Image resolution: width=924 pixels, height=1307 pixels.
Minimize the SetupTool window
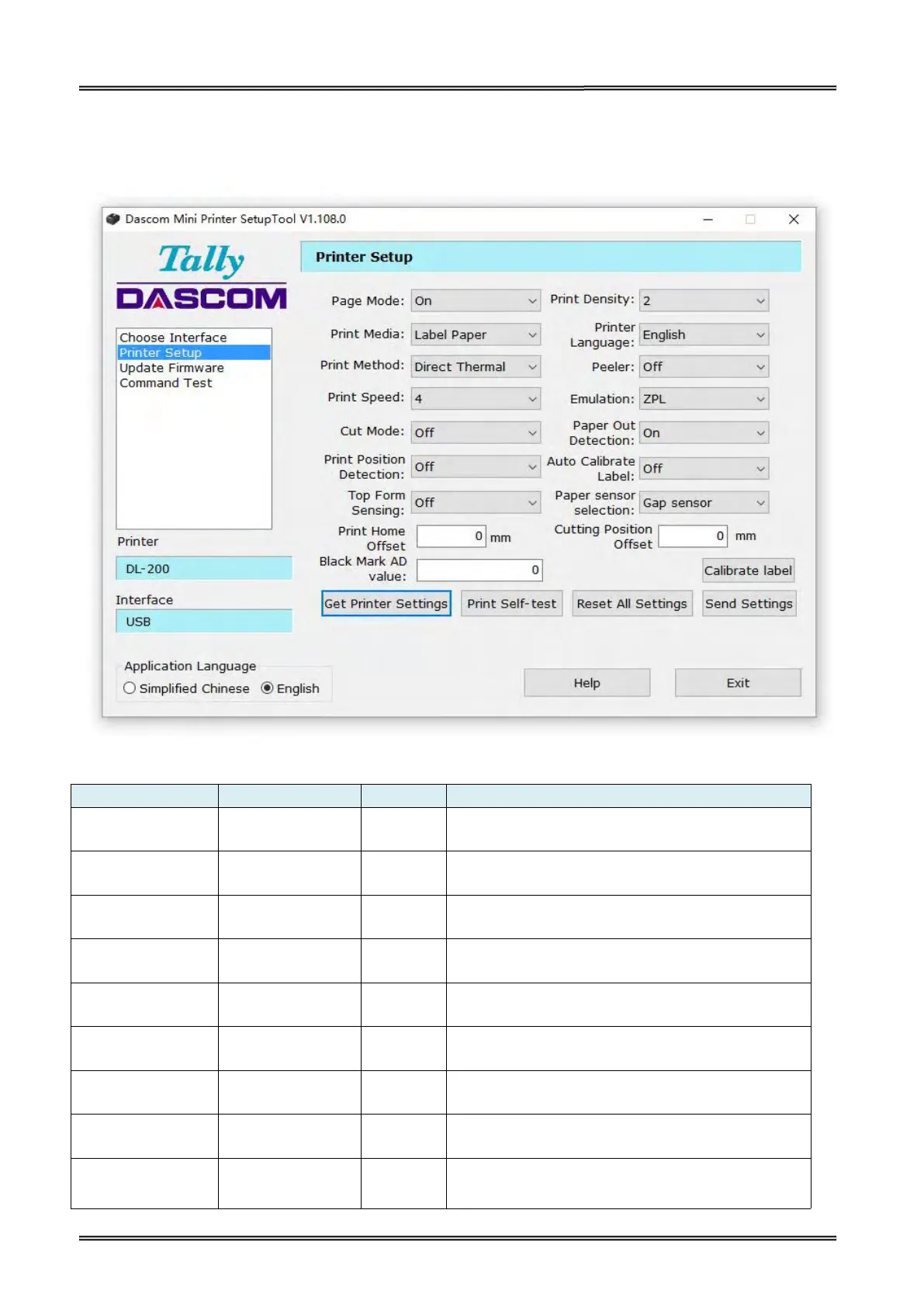pos(708,220)
